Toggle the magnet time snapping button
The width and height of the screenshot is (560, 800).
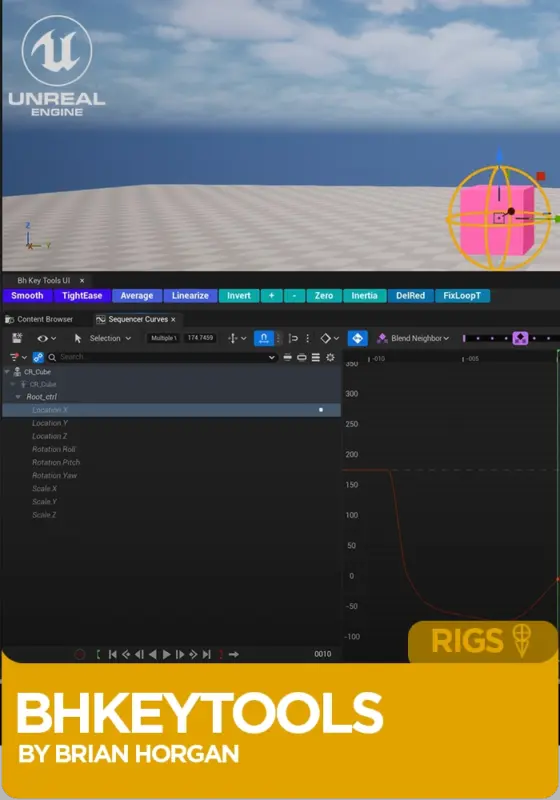pos(264,338)
